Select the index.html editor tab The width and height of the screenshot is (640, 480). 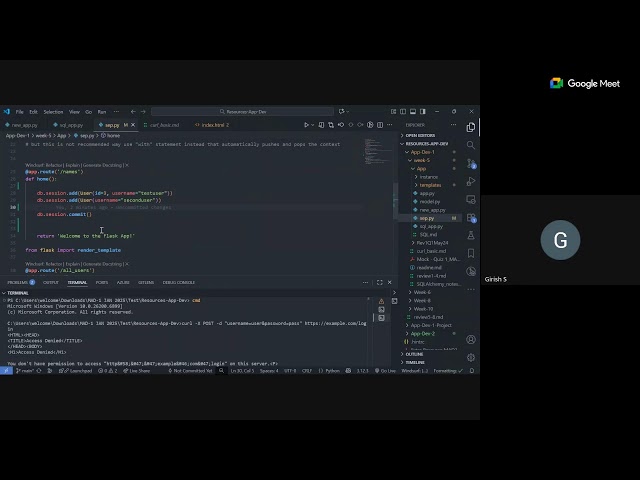pos(214,125)
